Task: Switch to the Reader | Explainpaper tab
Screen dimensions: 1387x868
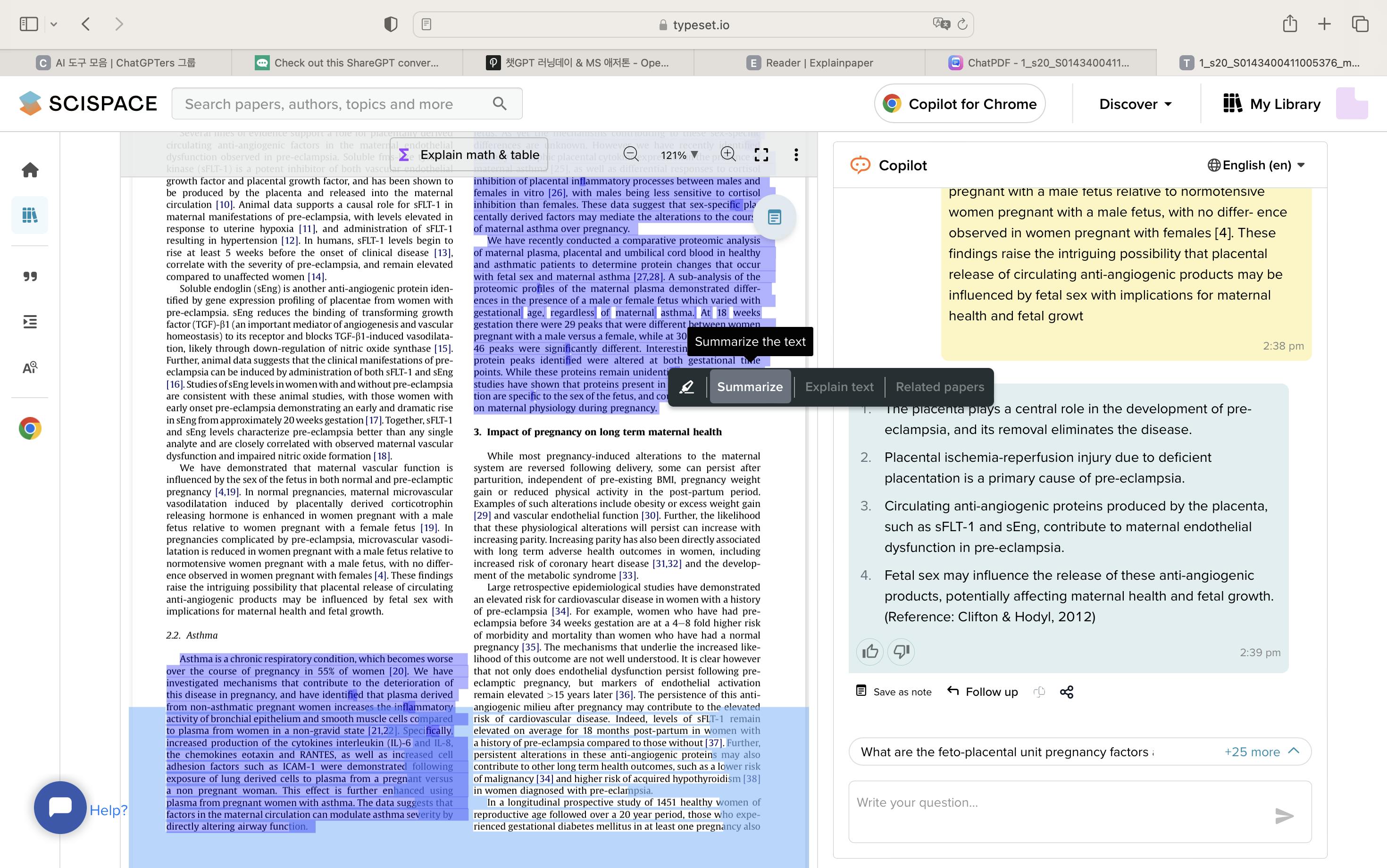Action: click(x=810, y=63)
